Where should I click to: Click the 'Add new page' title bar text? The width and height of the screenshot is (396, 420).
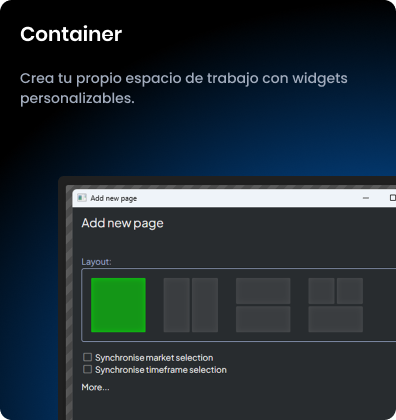(x=114, y=198)
